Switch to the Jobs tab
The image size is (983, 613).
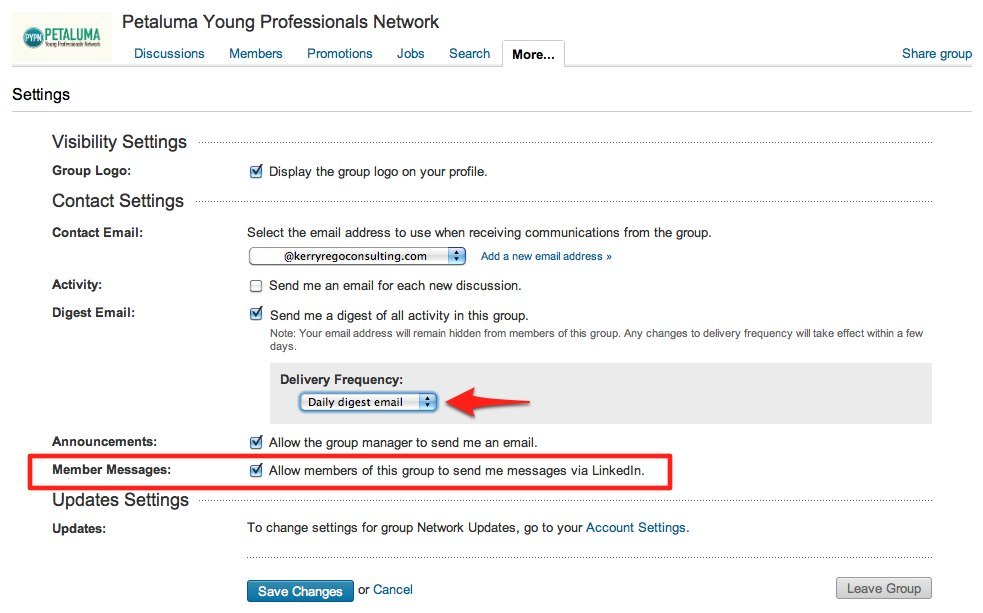pos(410,54)
